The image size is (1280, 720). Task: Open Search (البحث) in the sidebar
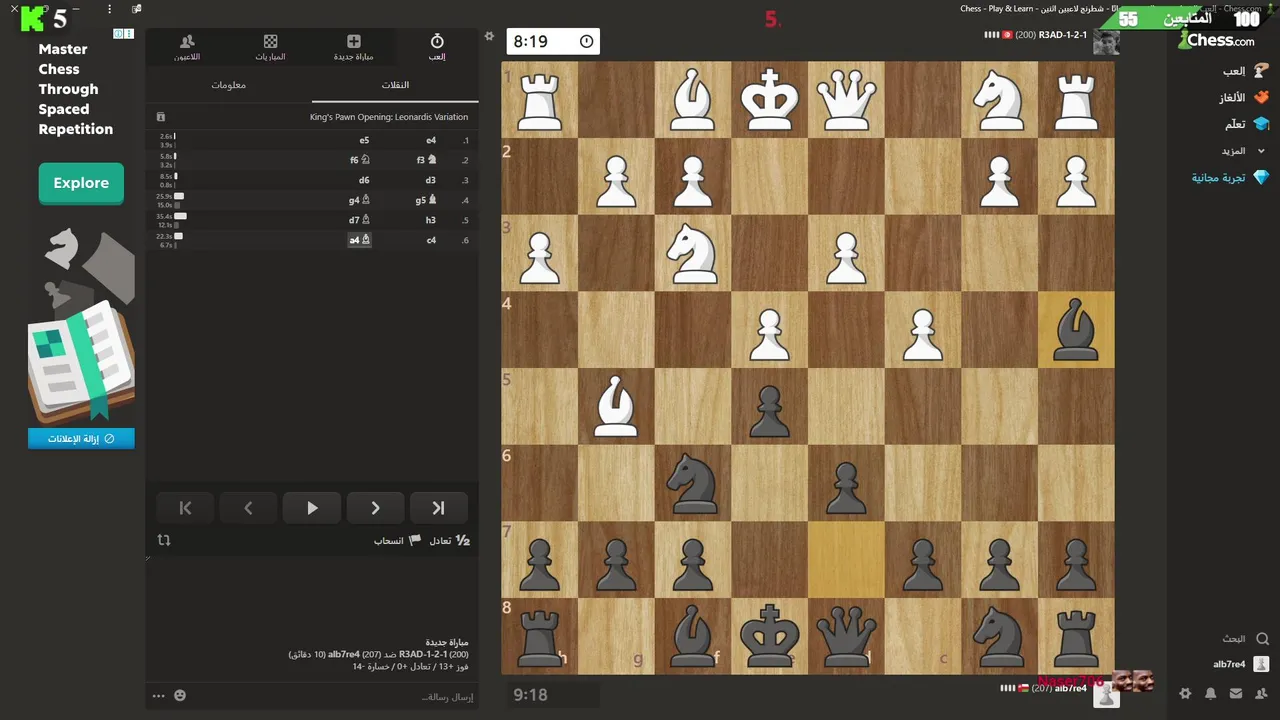click(1245, 638)
